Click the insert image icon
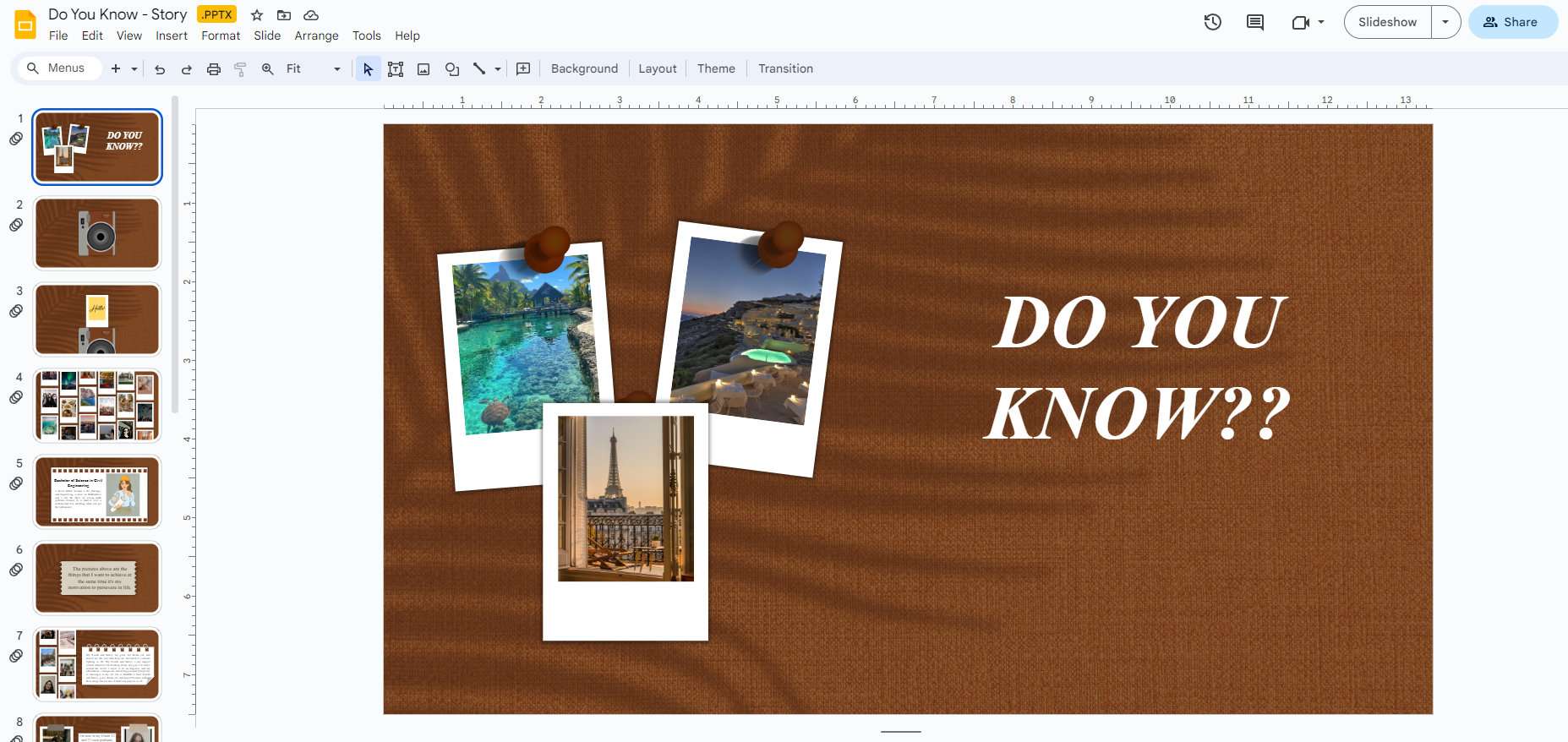The image size is (1568, 742). click(423, 69)
